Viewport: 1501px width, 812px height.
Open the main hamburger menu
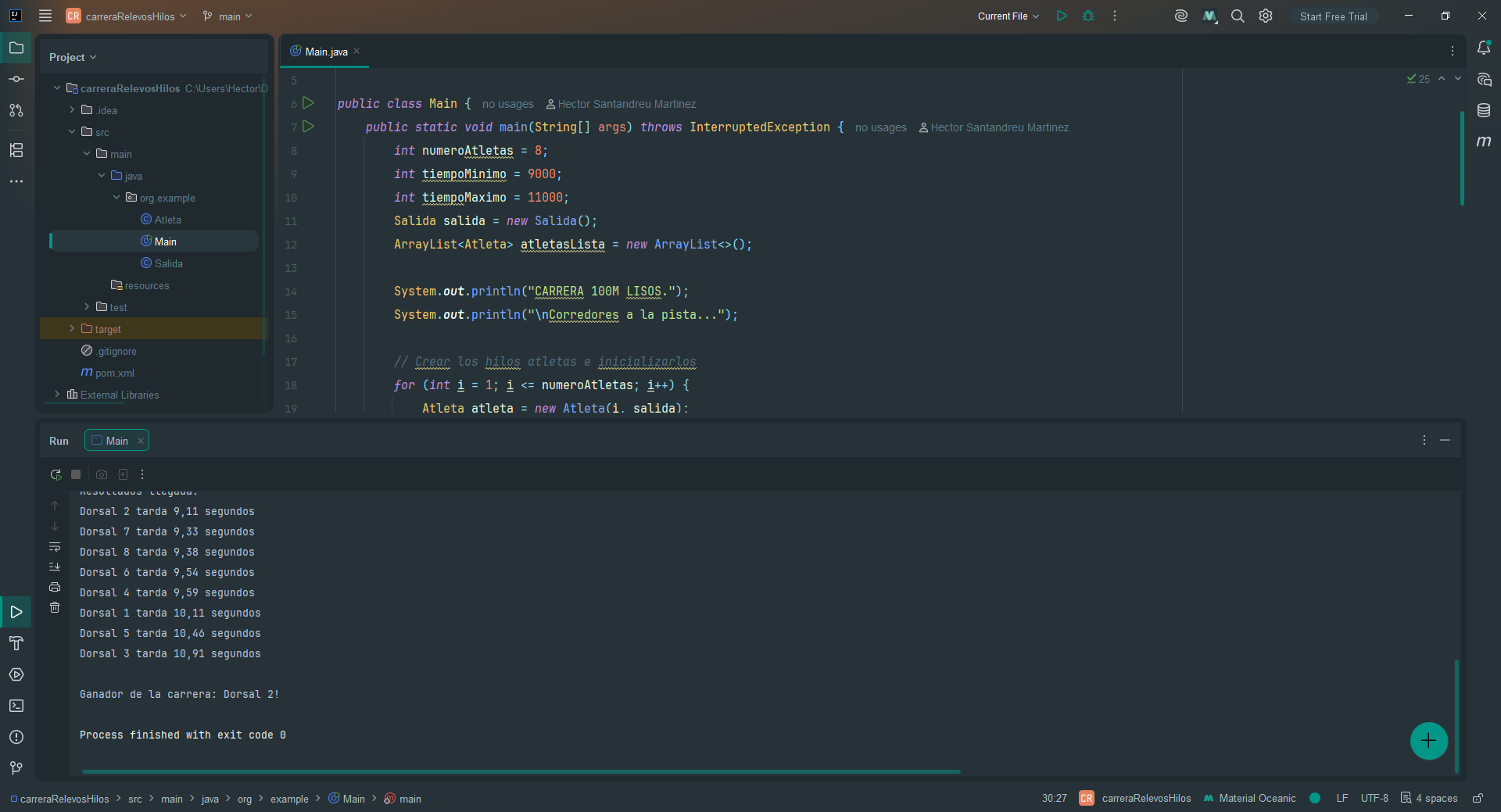[45, 16]
